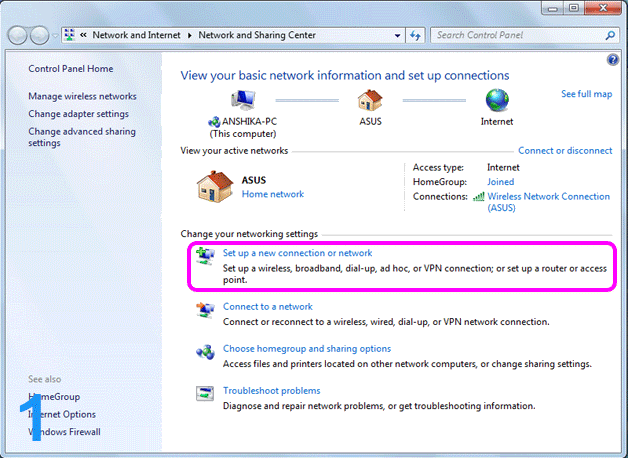Image resolution: width=628 pixels, height=458 pixels.
Task: Click the Refresh button next to address bar
Action: [x=415, y=36]
